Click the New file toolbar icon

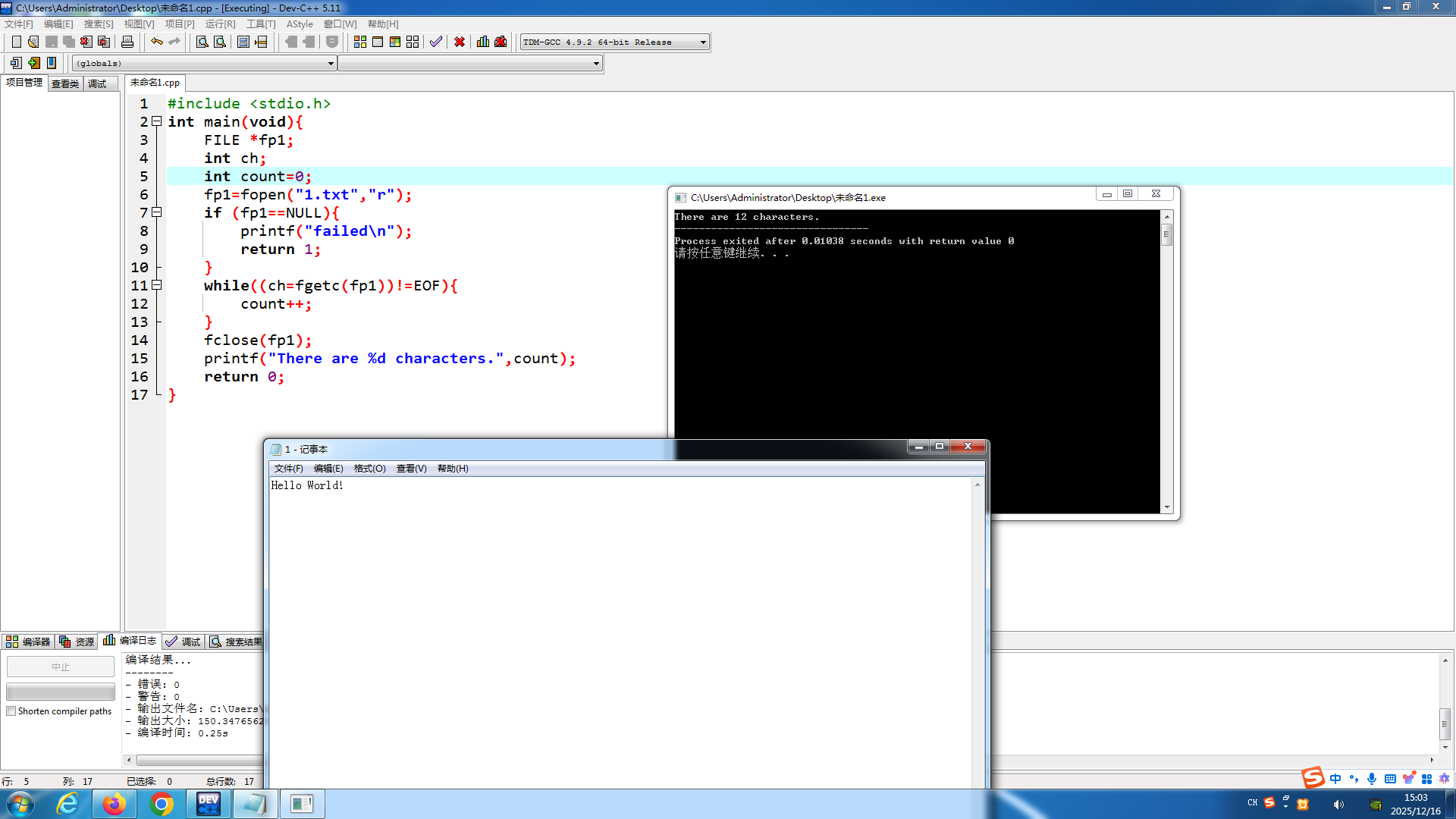[16, 42]
